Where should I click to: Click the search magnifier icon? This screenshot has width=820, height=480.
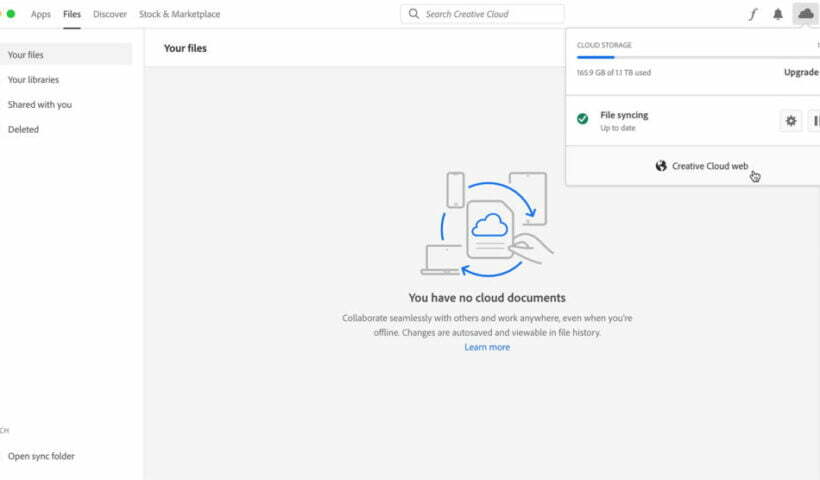(x=414, y=14)
